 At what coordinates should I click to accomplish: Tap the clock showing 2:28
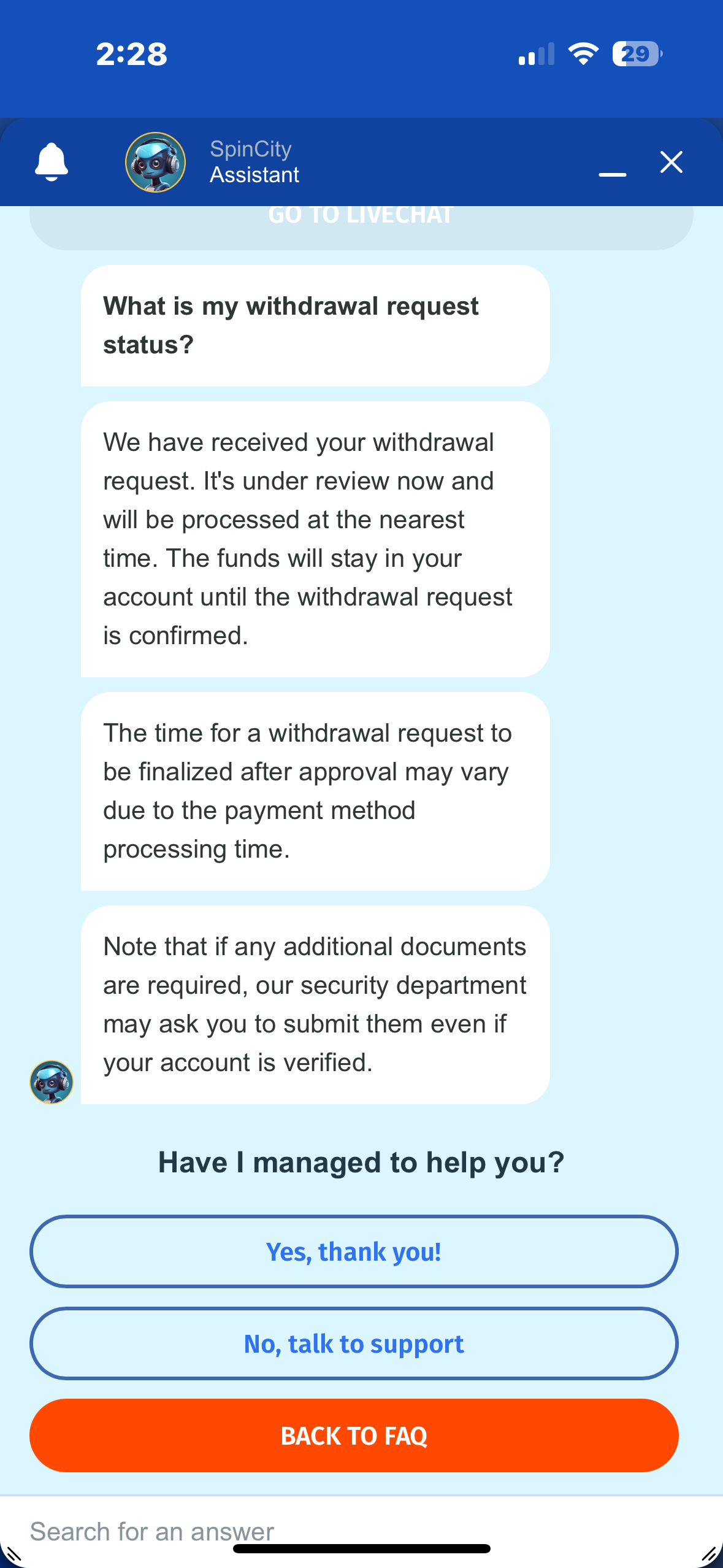132,54
